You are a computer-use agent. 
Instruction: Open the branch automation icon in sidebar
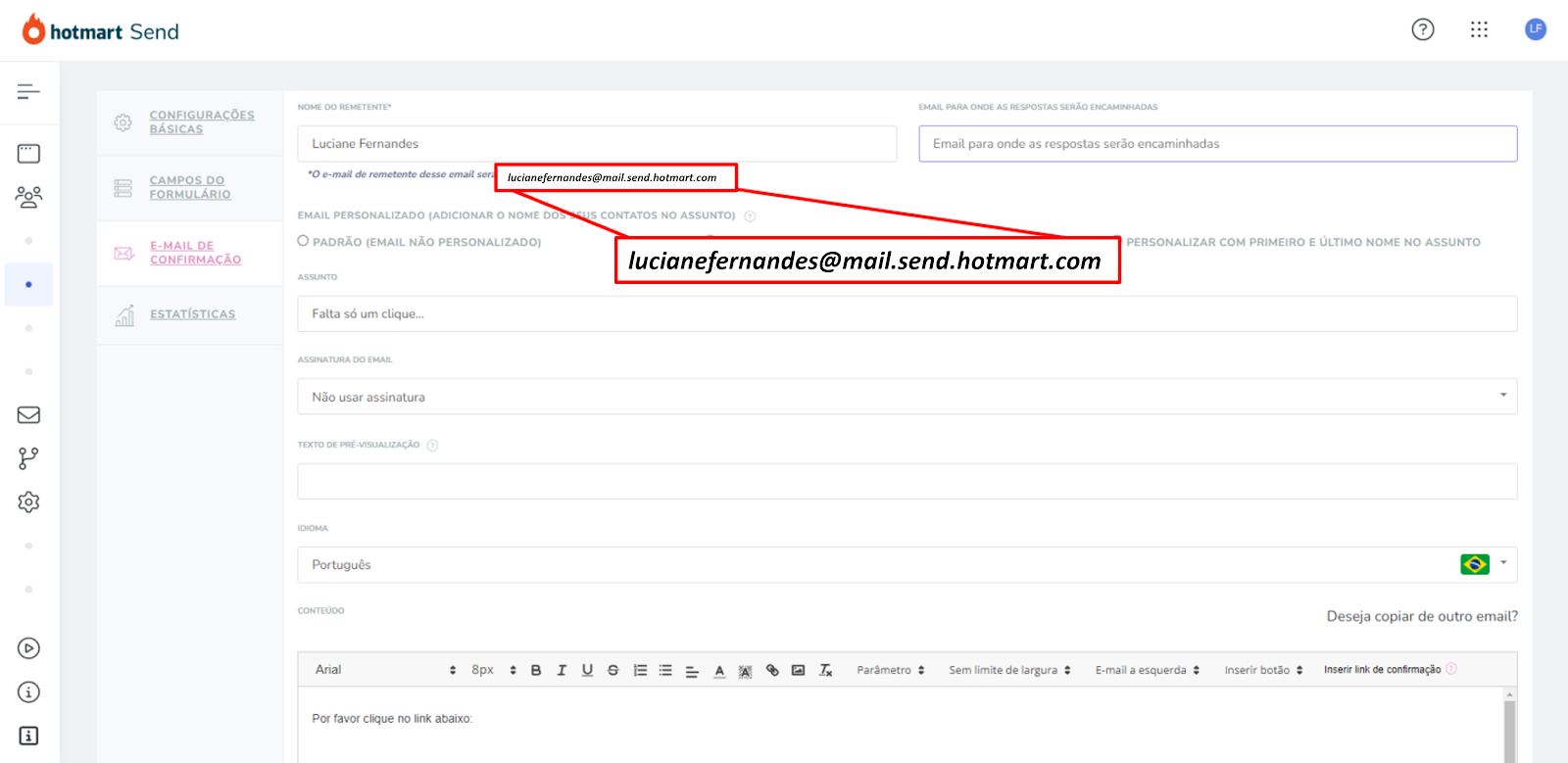28,458
